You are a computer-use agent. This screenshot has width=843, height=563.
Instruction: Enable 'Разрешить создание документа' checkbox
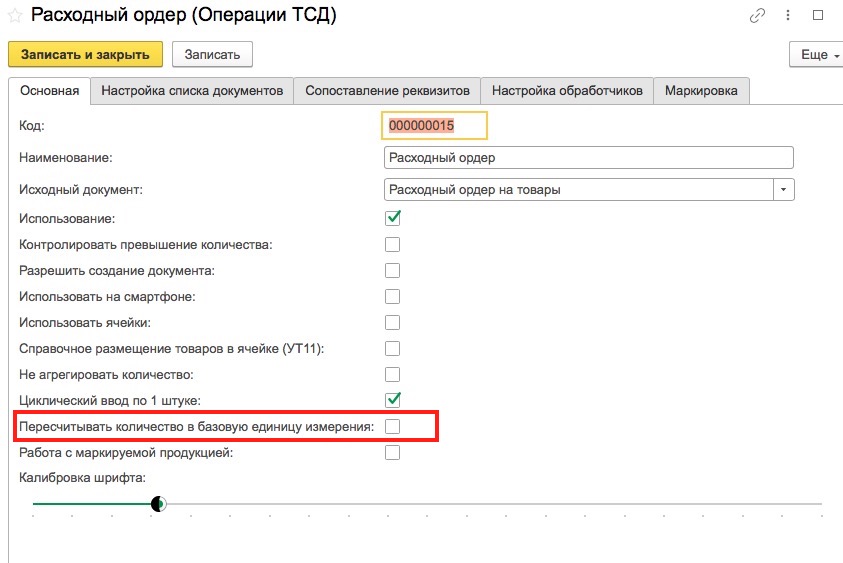(x=392, y=270)
